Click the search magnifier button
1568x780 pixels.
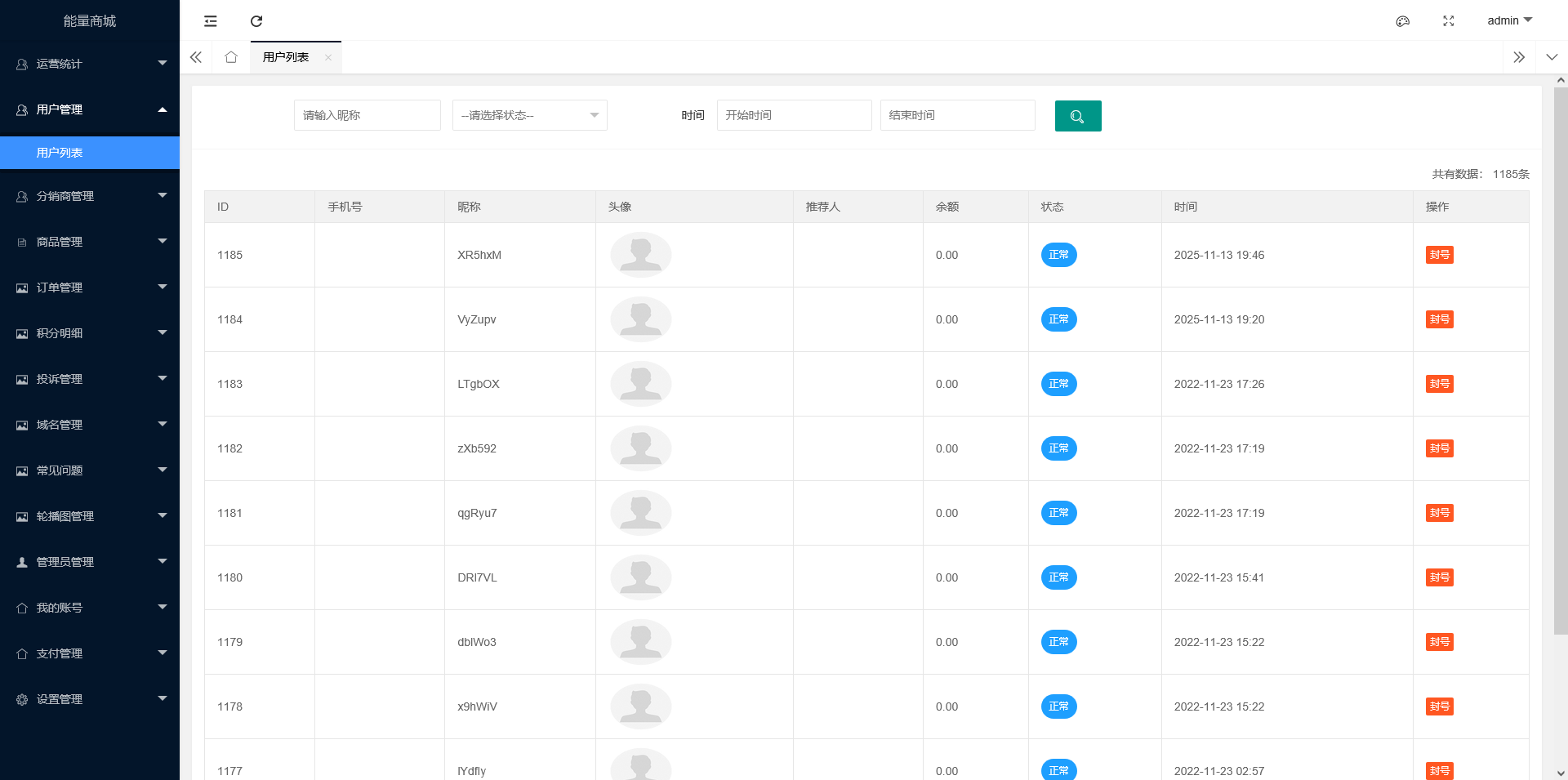[x=1078, y=116]
